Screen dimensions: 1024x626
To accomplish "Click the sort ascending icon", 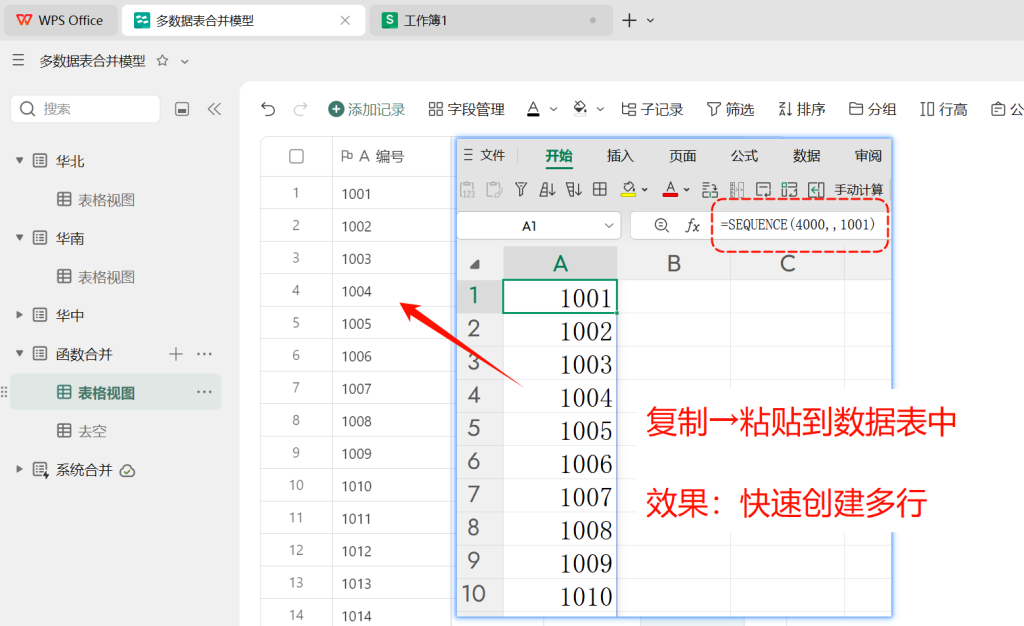I will click(547, 189).
